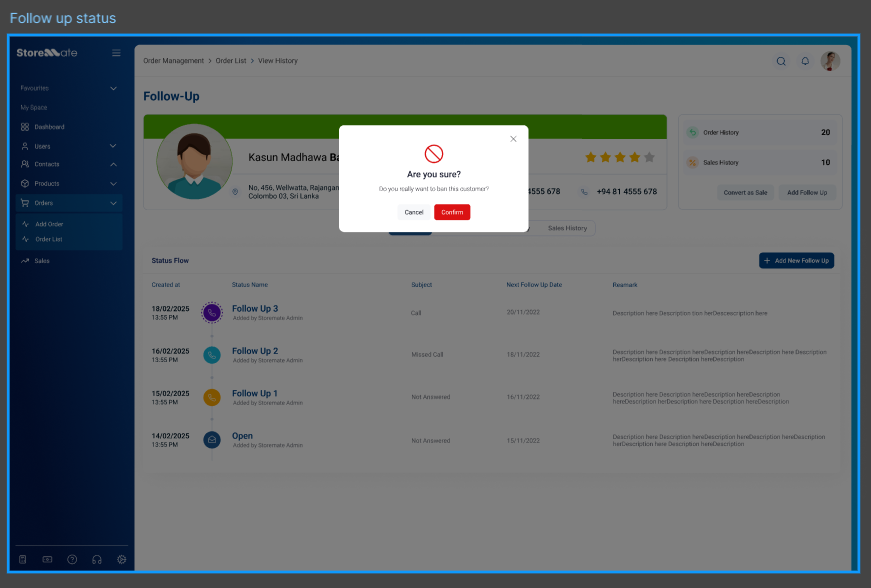Click the Sales History orange icon
Viewport: 871px width, 588px height.
(x=692, y=163)
